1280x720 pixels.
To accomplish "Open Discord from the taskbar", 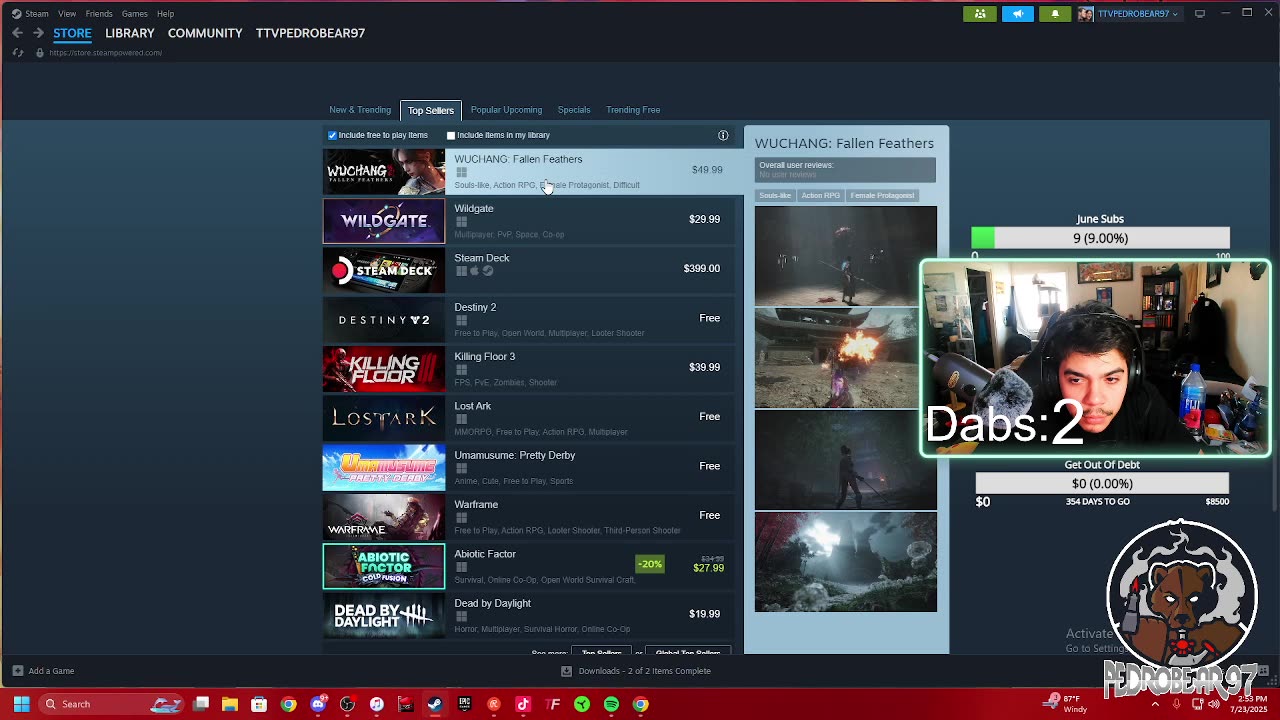I will [x=318, y=704].
